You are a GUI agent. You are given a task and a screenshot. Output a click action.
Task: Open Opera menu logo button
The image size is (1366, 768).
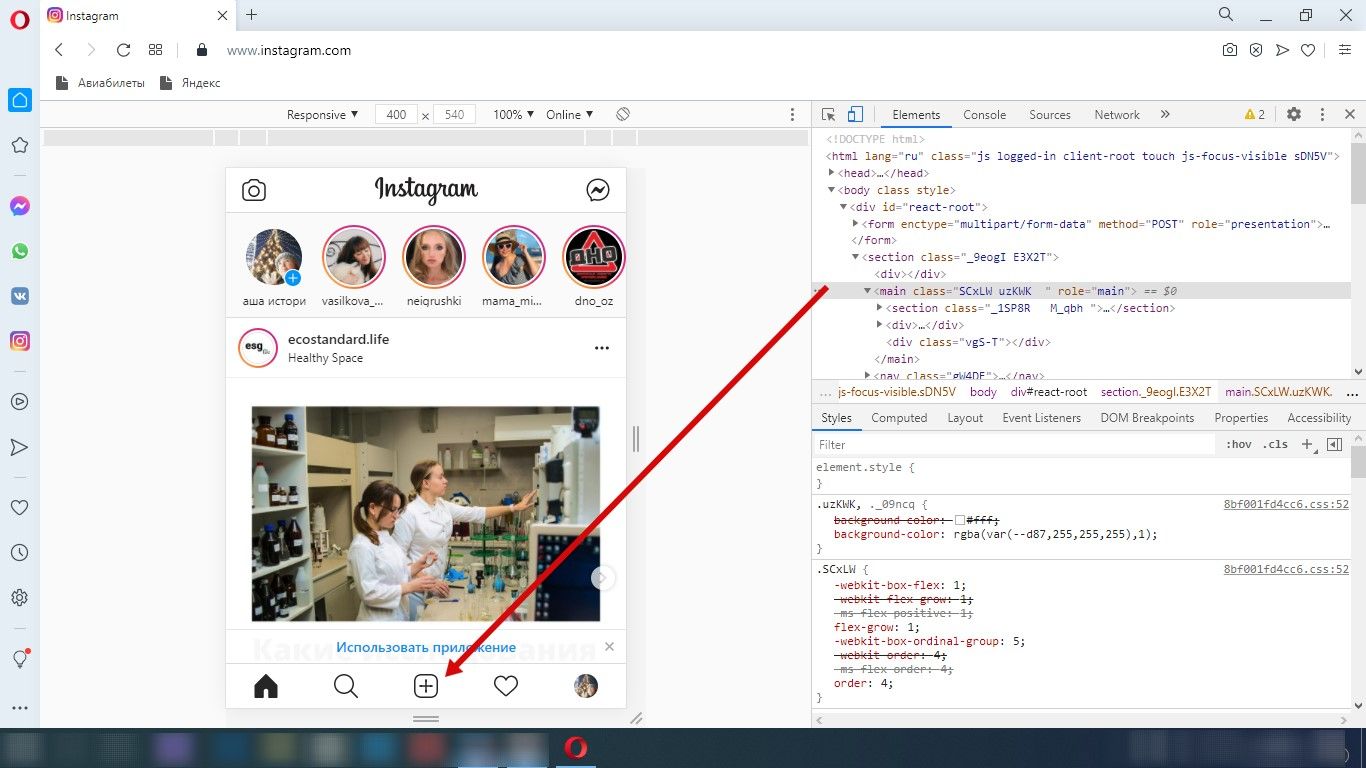[x=20, y=22]
